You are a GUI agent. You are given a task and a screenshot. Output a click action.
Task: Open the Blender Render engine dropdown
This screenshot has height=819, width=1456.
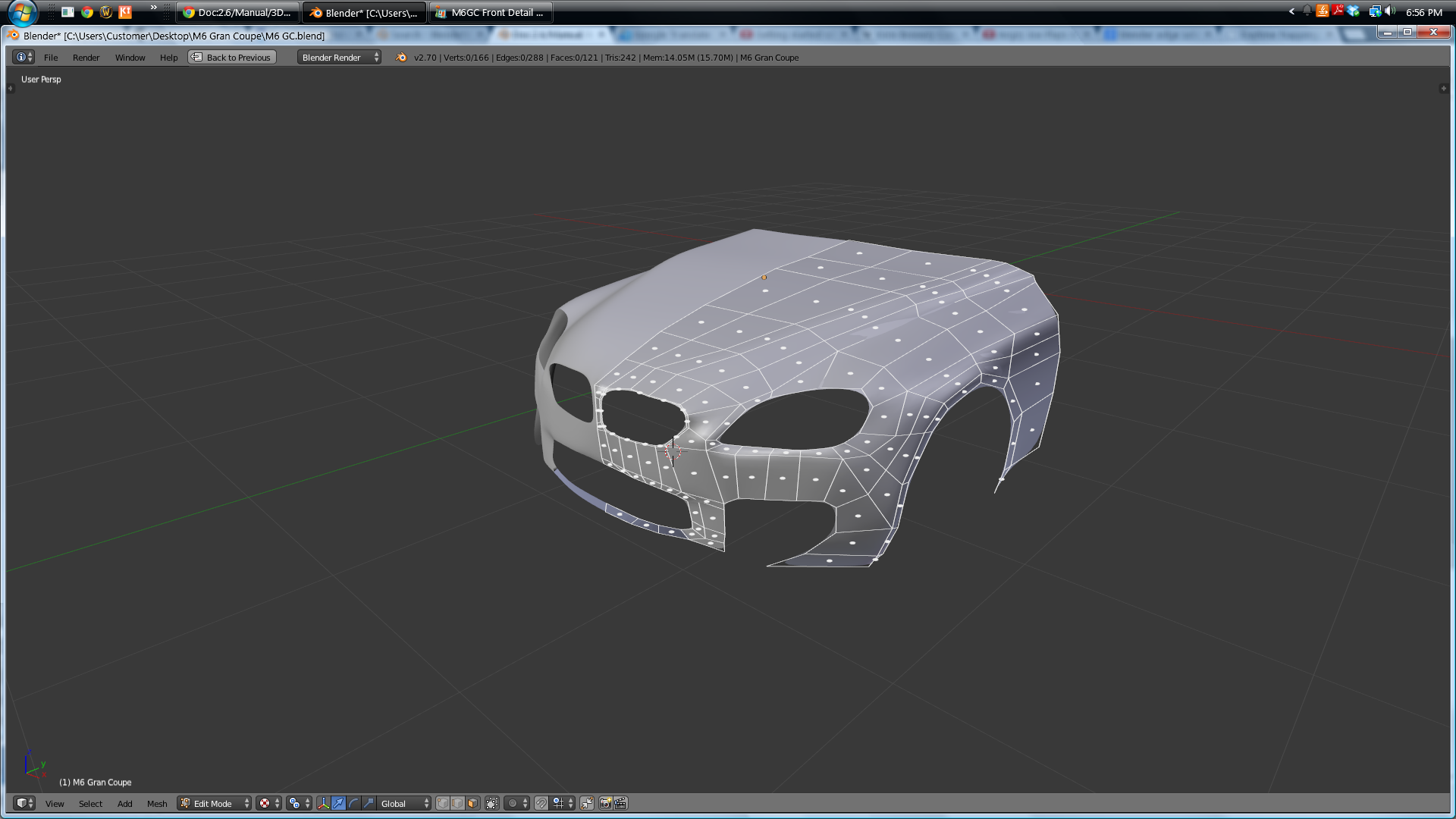point(339,58)
